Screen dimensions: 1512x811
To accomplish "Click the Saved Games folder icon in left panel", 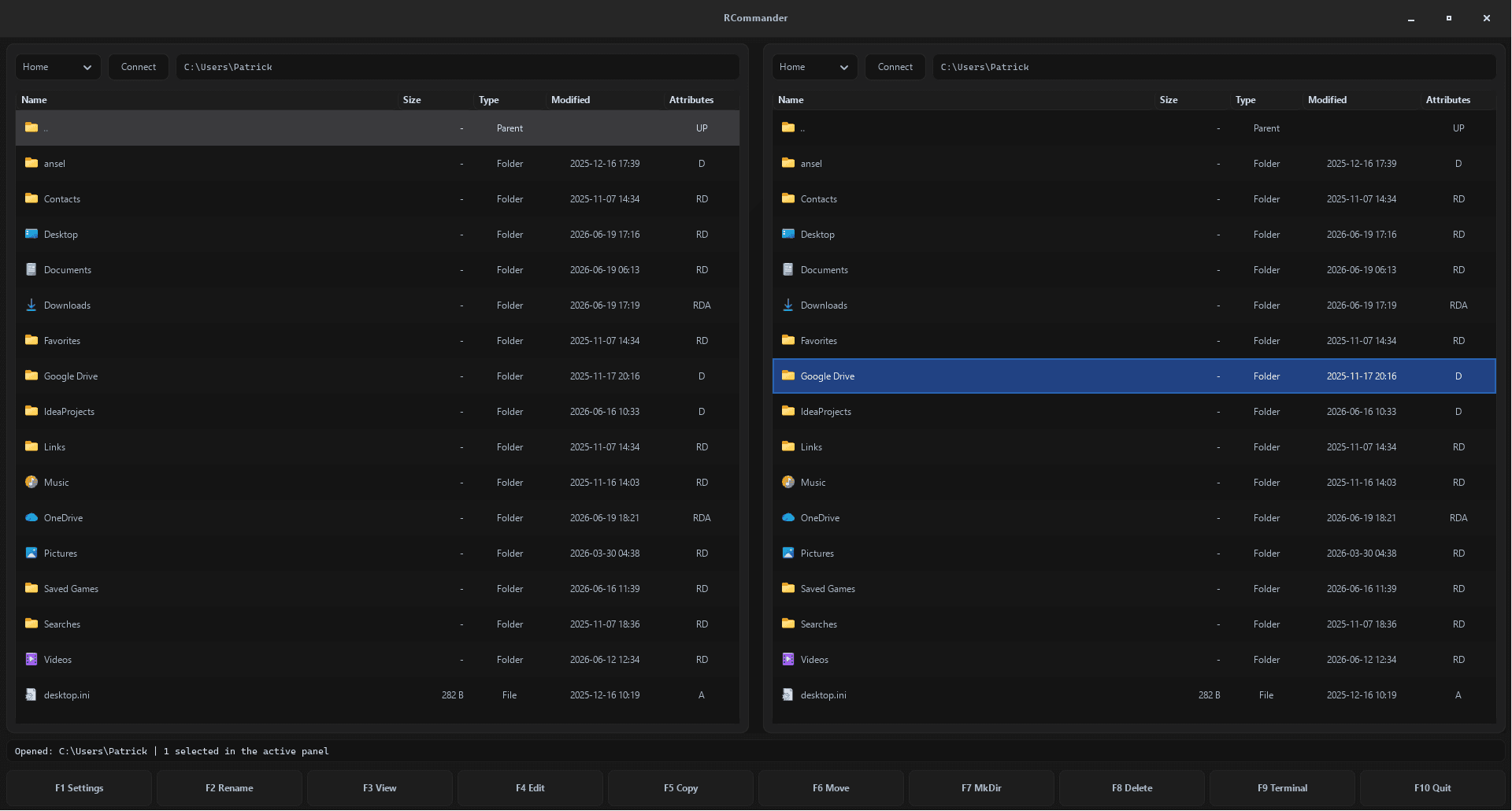I will (31, 588).
